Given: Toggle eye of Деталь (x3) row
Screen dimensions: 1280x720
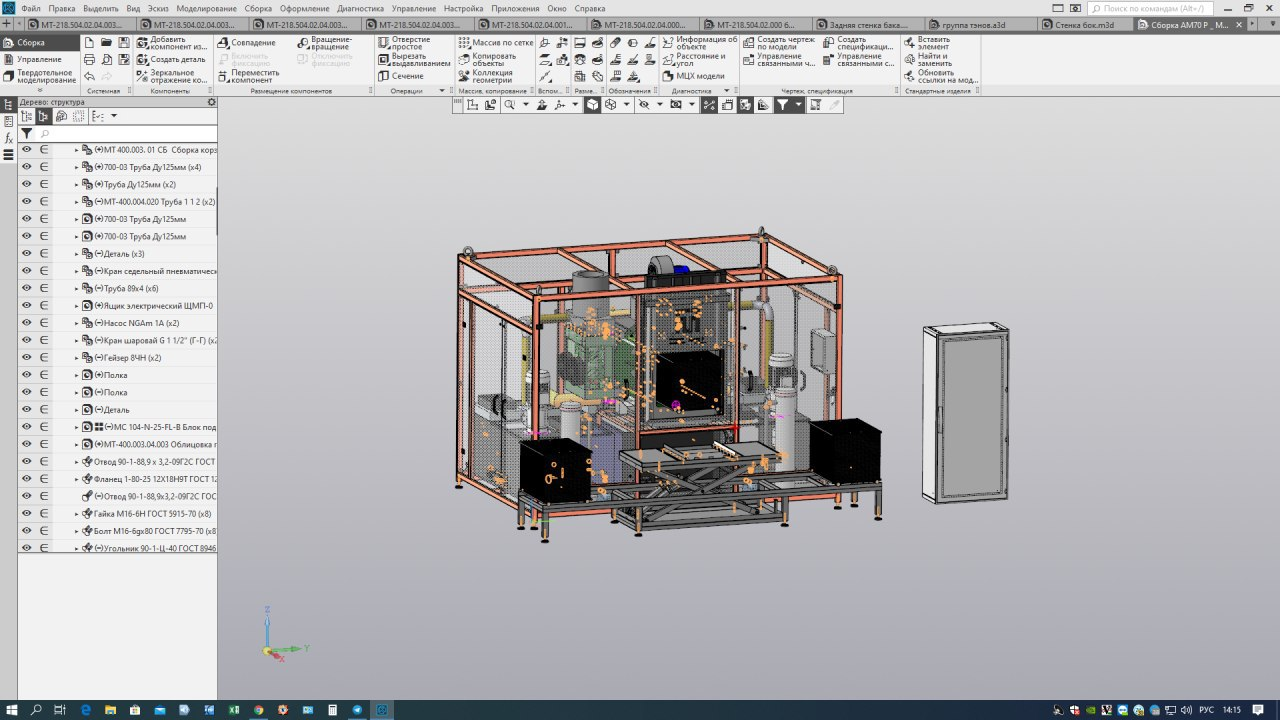Looking at the screenshot, I should click(27, 253).
